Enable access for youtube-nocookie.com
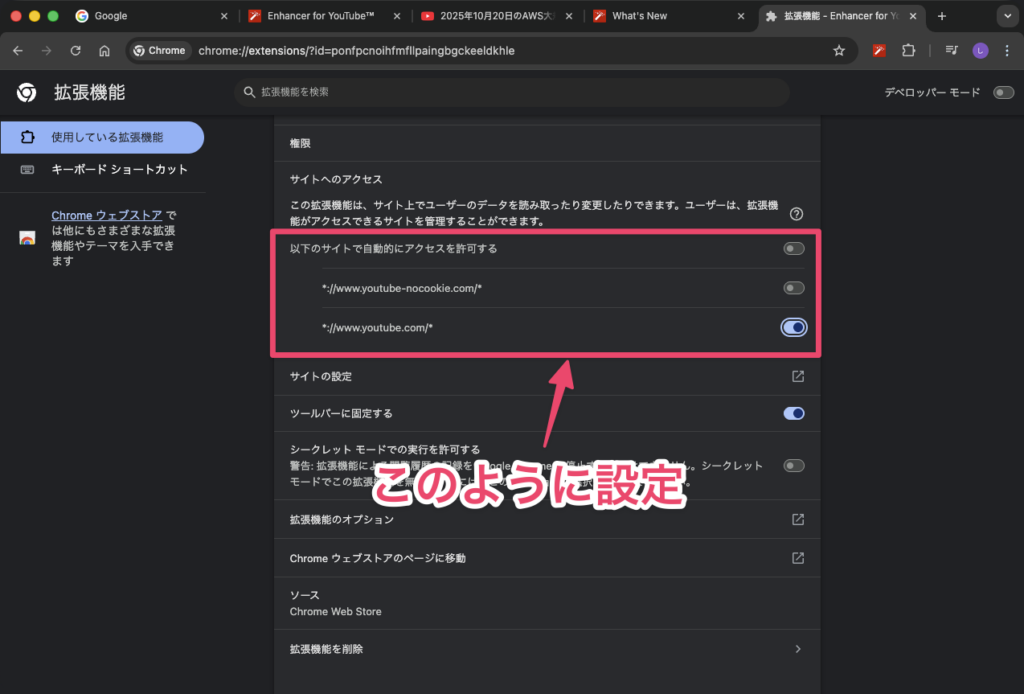Viewport: 1024px width, 694px height. [794, 288]
